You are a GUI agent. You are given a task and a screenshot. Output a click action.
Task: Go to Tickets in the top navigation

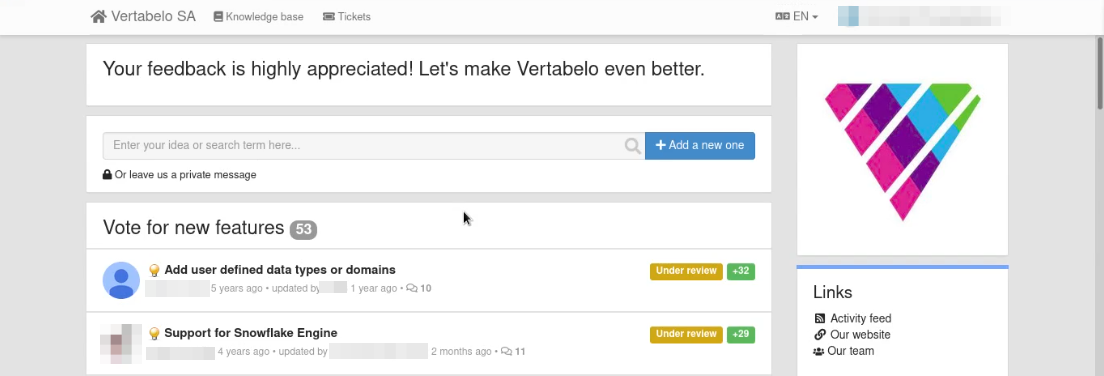coord(346,16)
